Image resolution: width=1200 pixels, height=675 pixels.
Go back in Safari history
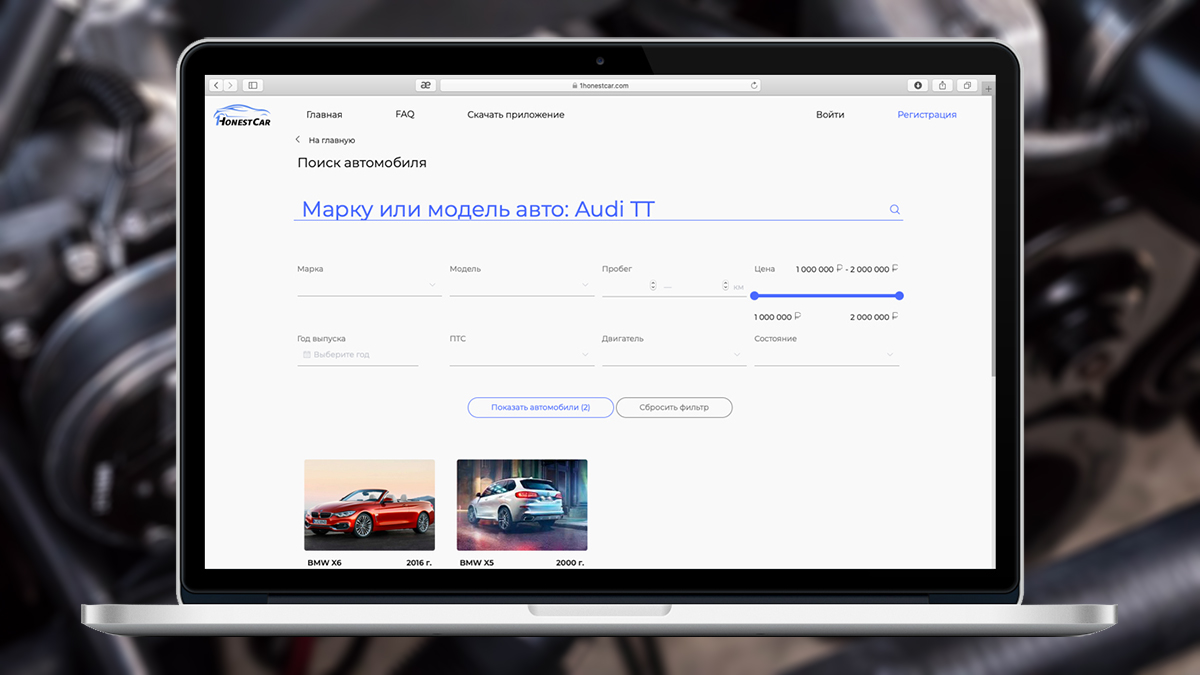point(216,86)
